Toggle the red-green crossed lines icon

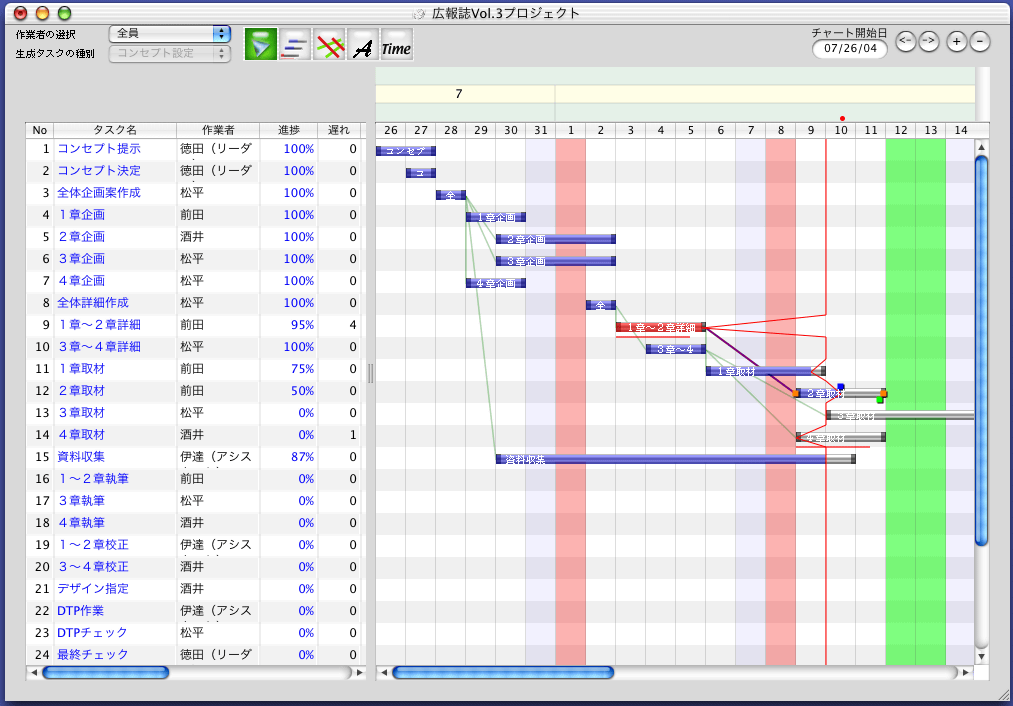pyautogui.click(x=329, y=45)
